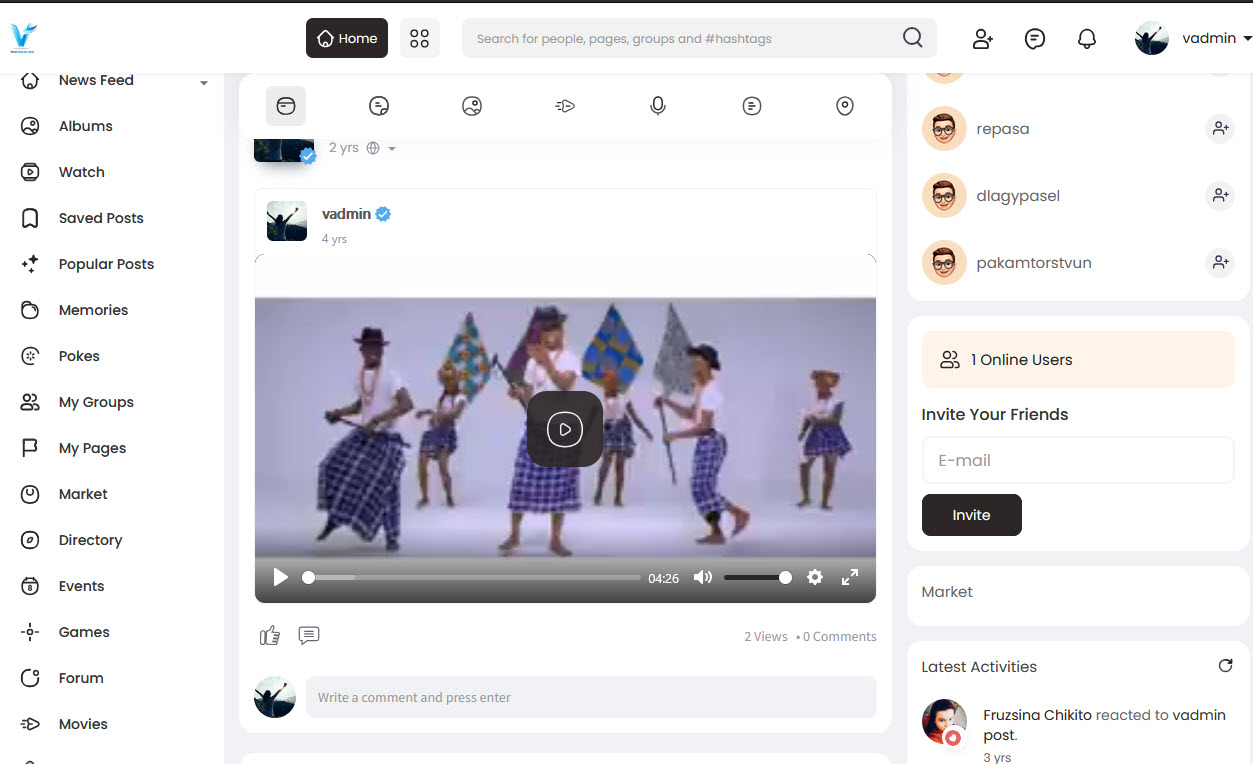Open dlagypasel's profile

(x=1018, y=196)
